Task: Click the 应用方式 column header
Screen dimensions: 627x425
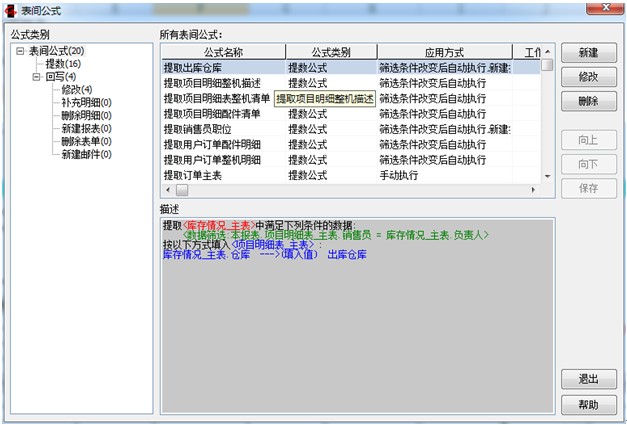Action: pos(443,52)
